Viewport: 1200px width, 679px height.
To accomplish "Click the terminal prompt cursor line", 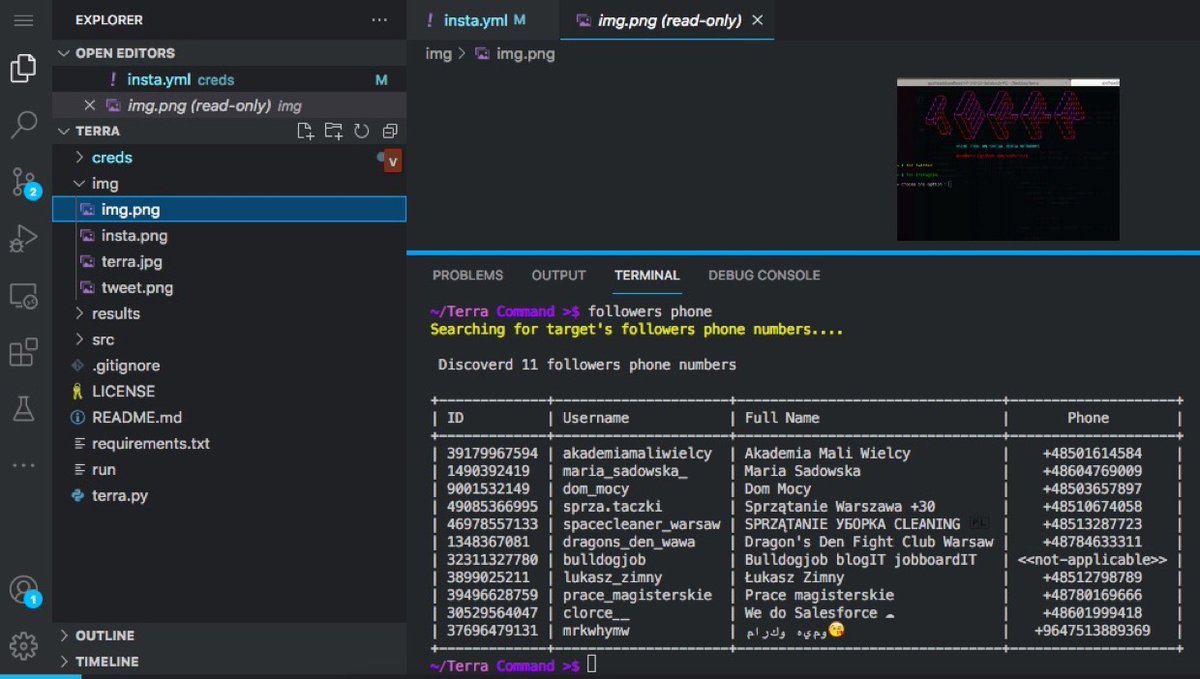I will [592, 665].
